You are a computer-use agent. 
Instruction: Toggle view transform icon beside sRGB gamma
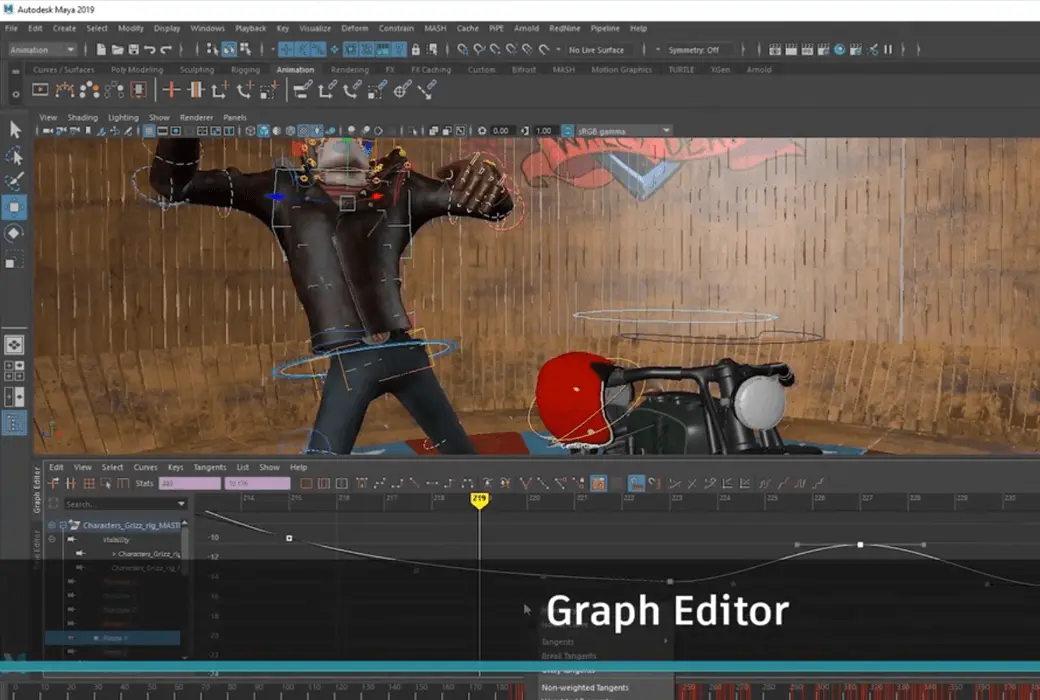click(568, 131)
